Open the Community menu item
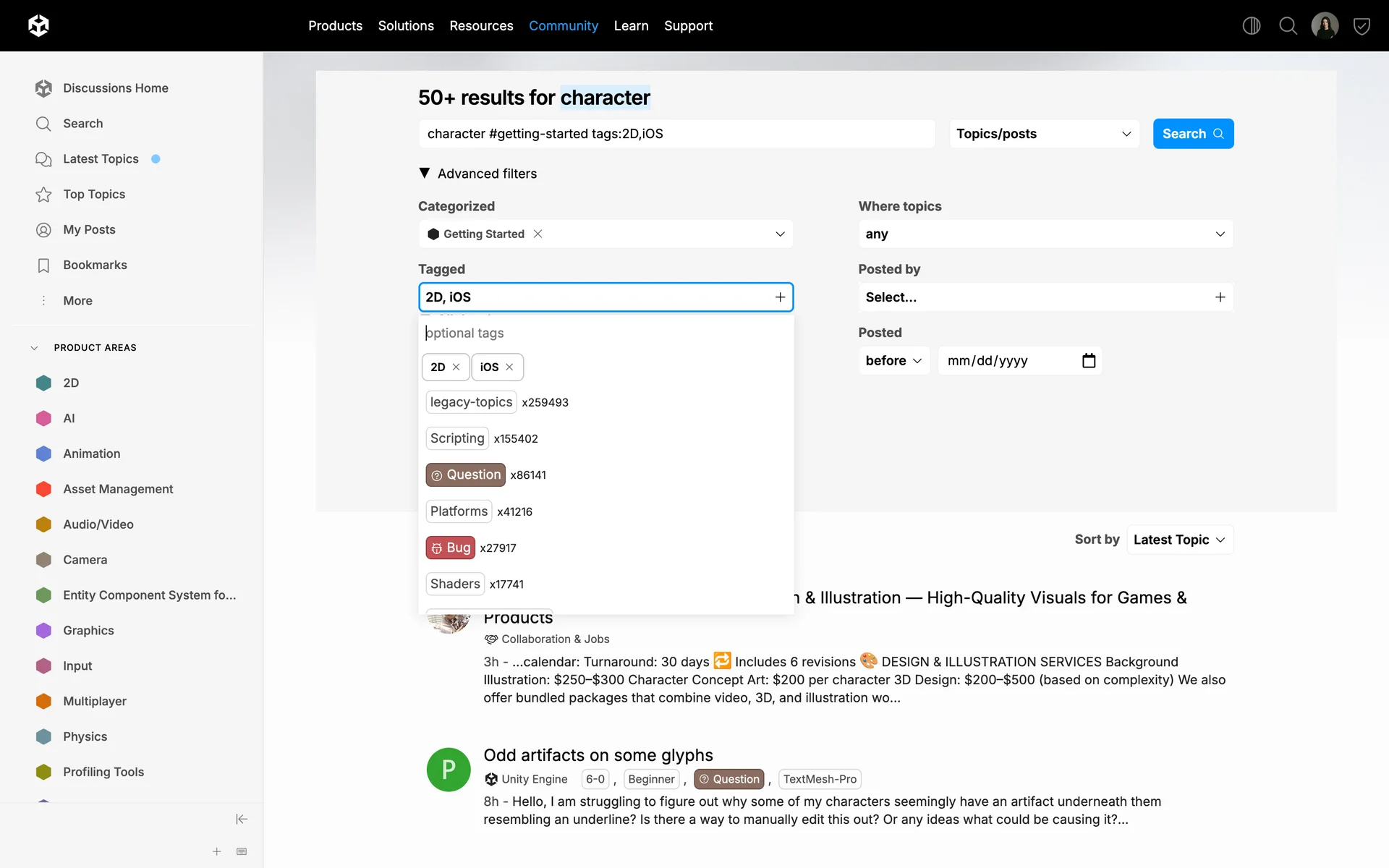This screenshot has height=868, width=1389. 563,26
